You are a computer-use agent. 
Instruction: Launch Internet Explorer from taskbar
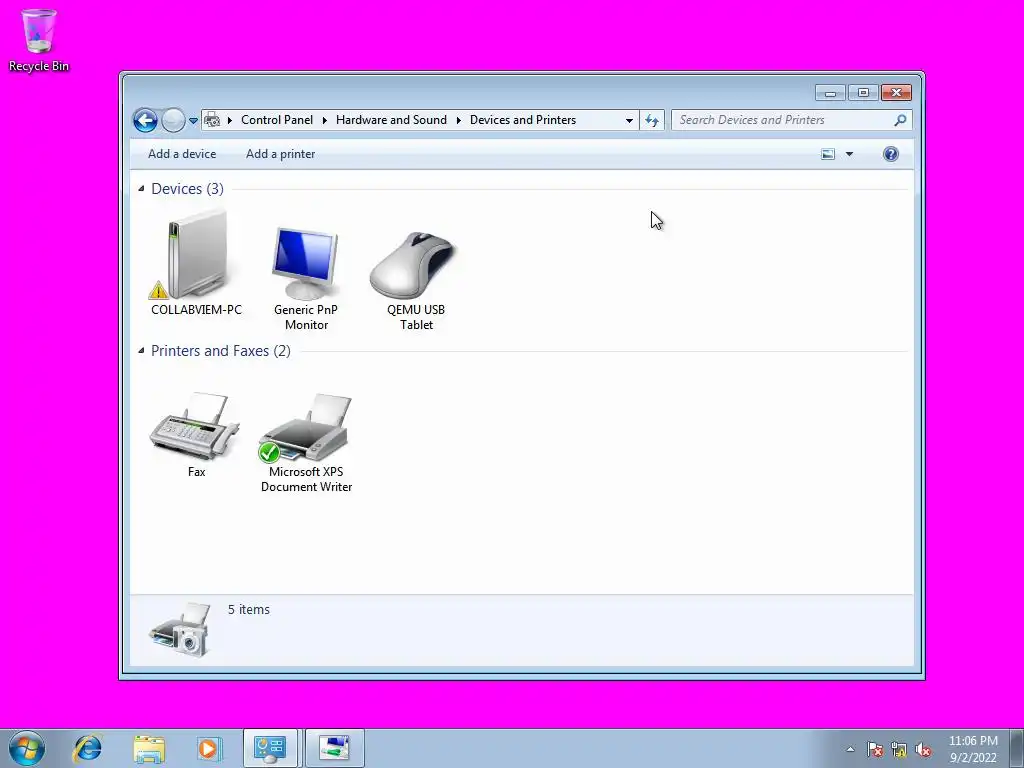click(88, 748)
